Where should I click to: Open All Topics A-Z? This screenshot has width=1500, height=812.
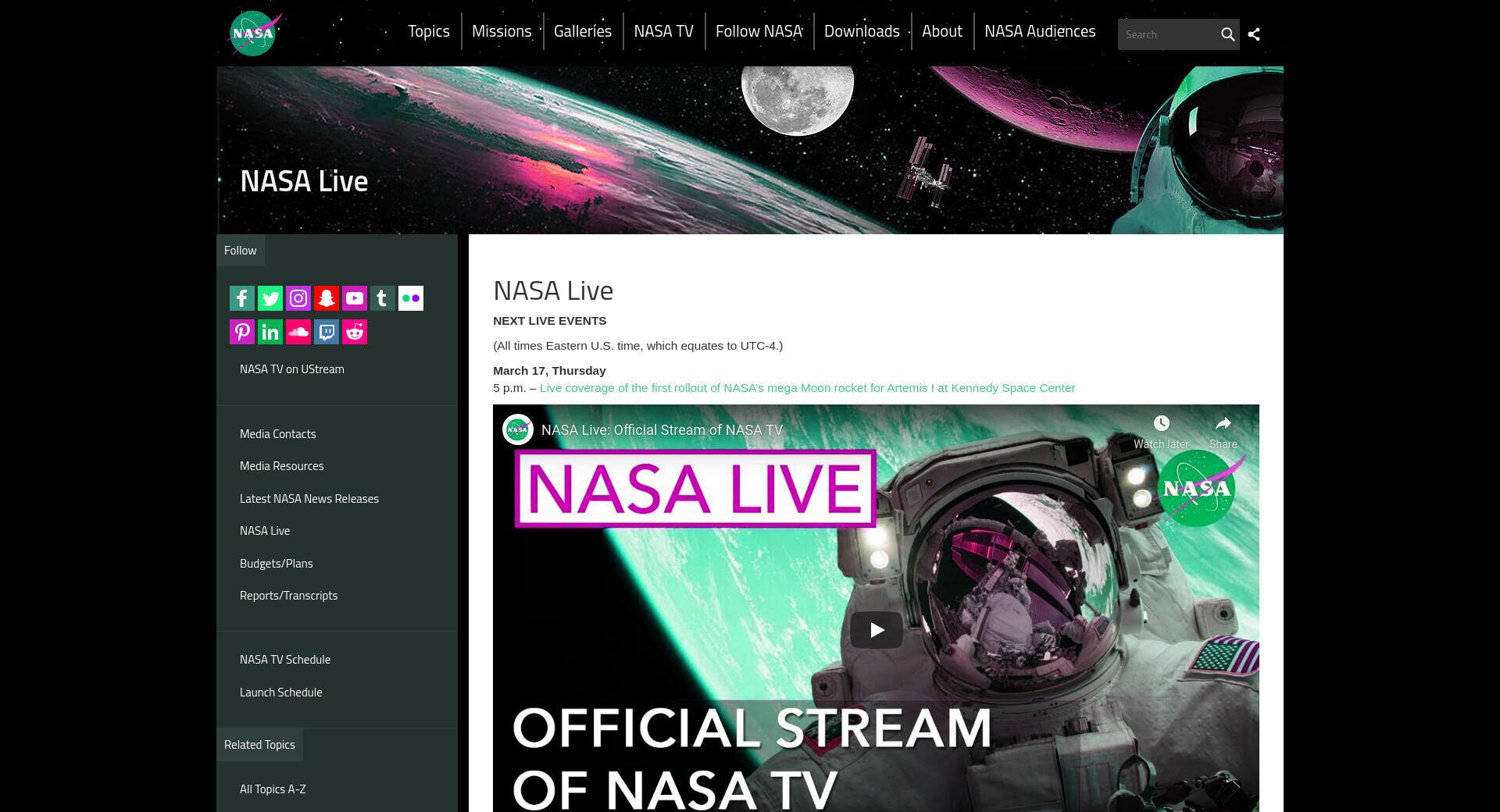click(273, 789)
